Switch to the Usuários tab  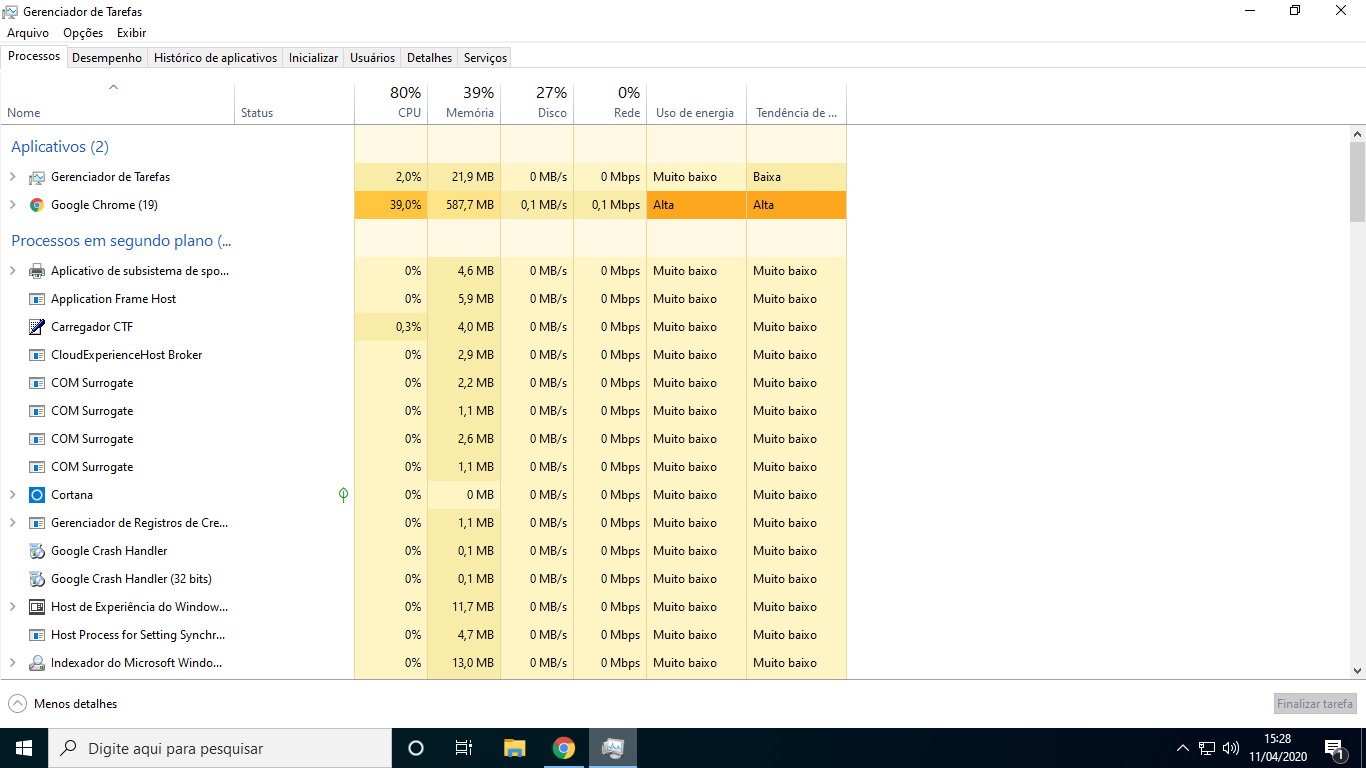click(373, 58)
